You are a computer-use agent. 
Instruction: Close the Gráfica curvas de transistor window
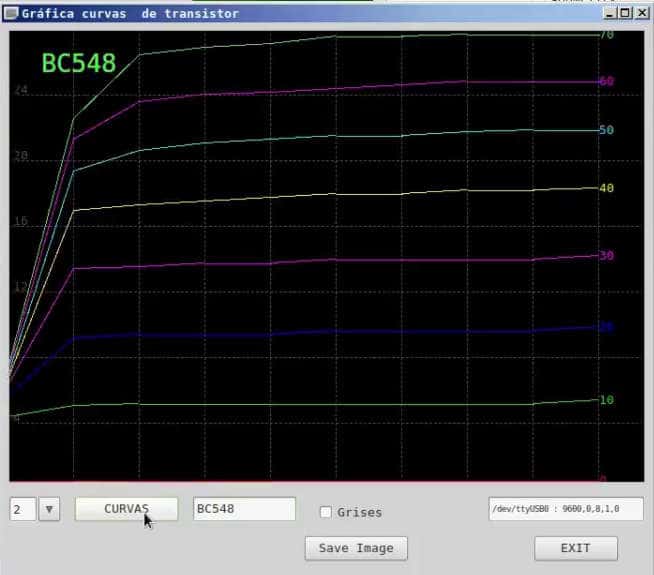click(x=641, y=13)
